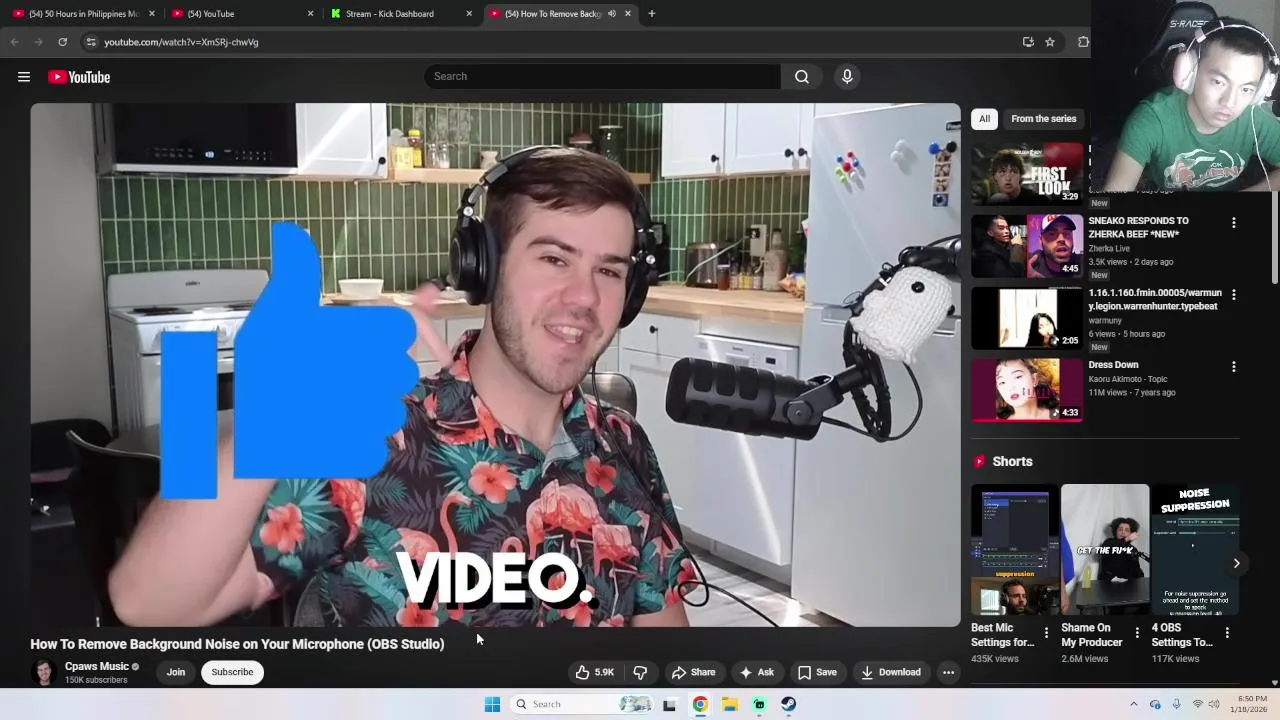This screenshot has width=1280, height=720.
Task: Open the YouTube hamburger guide menu
Action: 24,77
